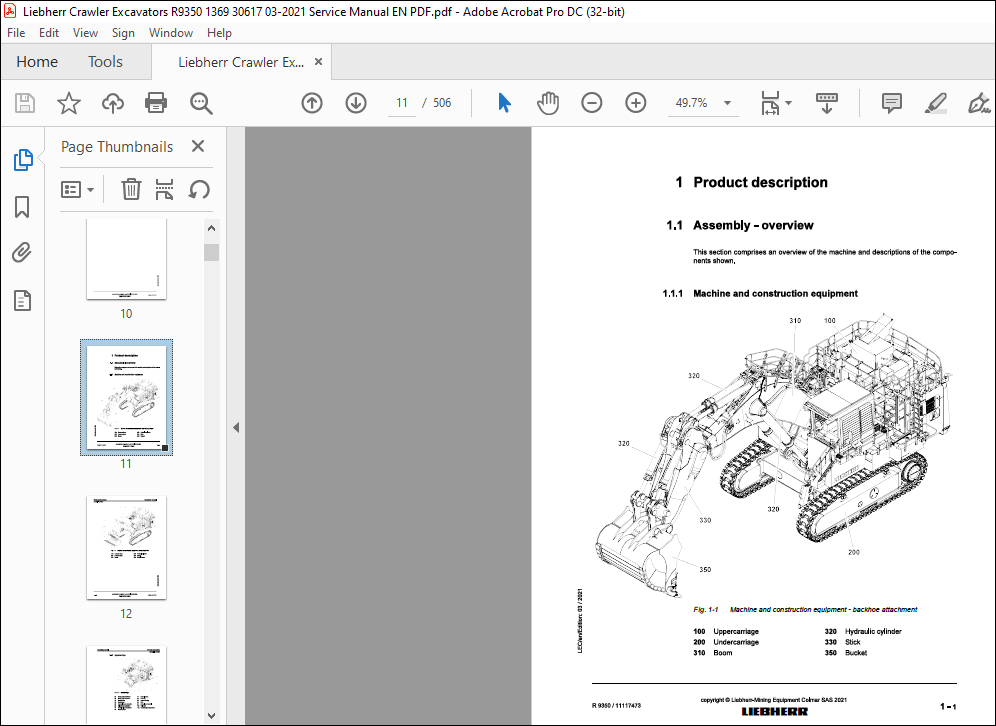Click the insert pages scissors icon
Viewport: 996px width, 726px height.
[x=165, y=189]
